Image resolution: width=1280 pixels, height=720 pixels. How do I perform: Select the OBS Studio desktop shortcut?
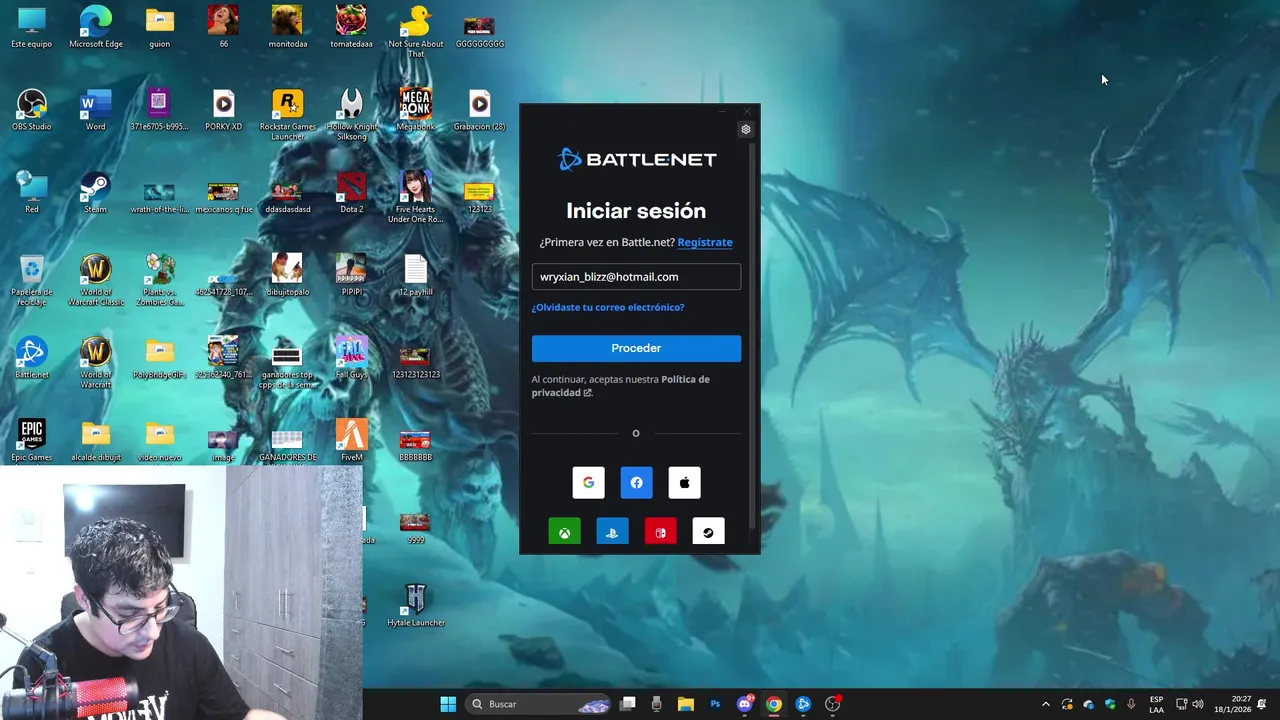pyautogui.click(x=32, y=110)
